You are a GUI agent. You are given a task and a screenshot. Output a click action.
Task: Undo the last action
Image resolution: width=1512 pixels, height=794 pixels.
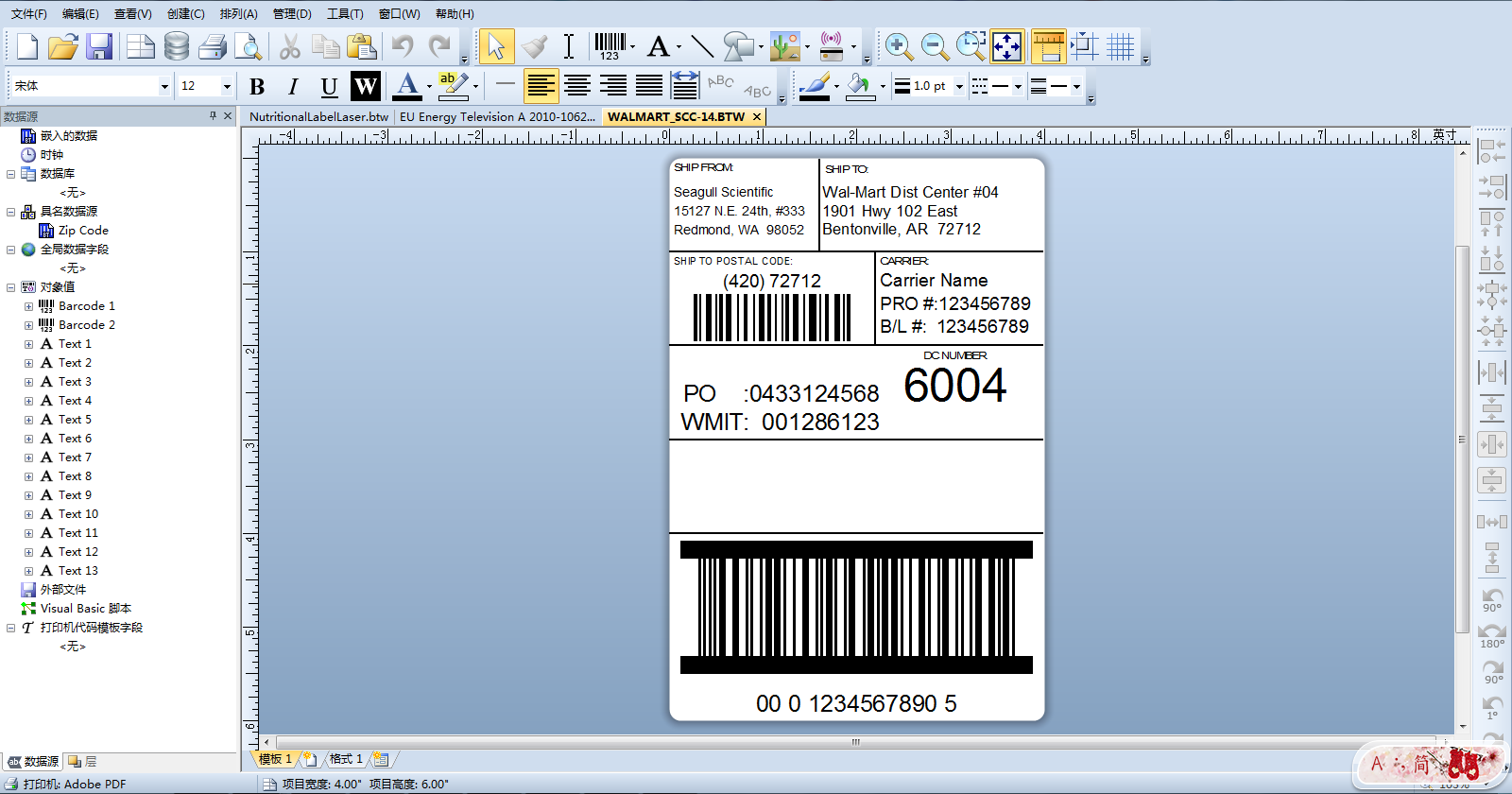coord(404,46)
